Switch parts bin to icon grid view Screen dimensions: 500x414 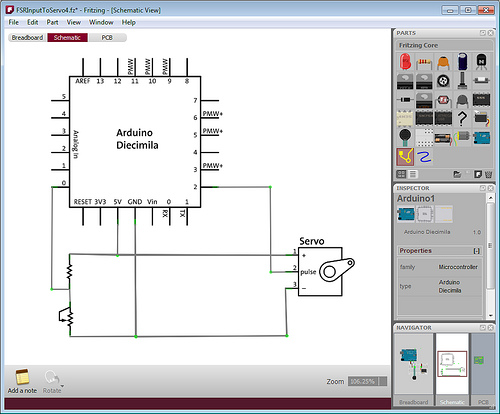(401, 174)
